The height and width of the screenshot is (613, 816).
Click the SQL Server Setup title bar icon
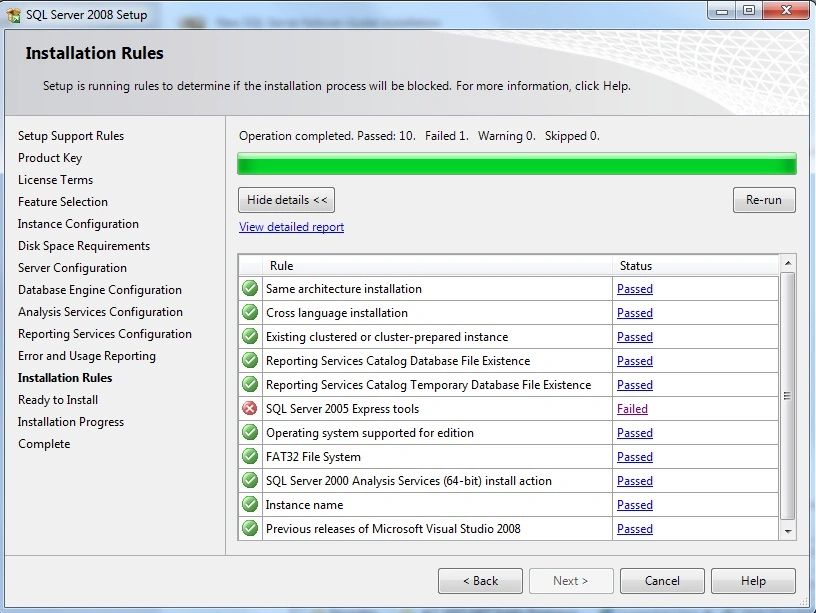click(14, 15)
